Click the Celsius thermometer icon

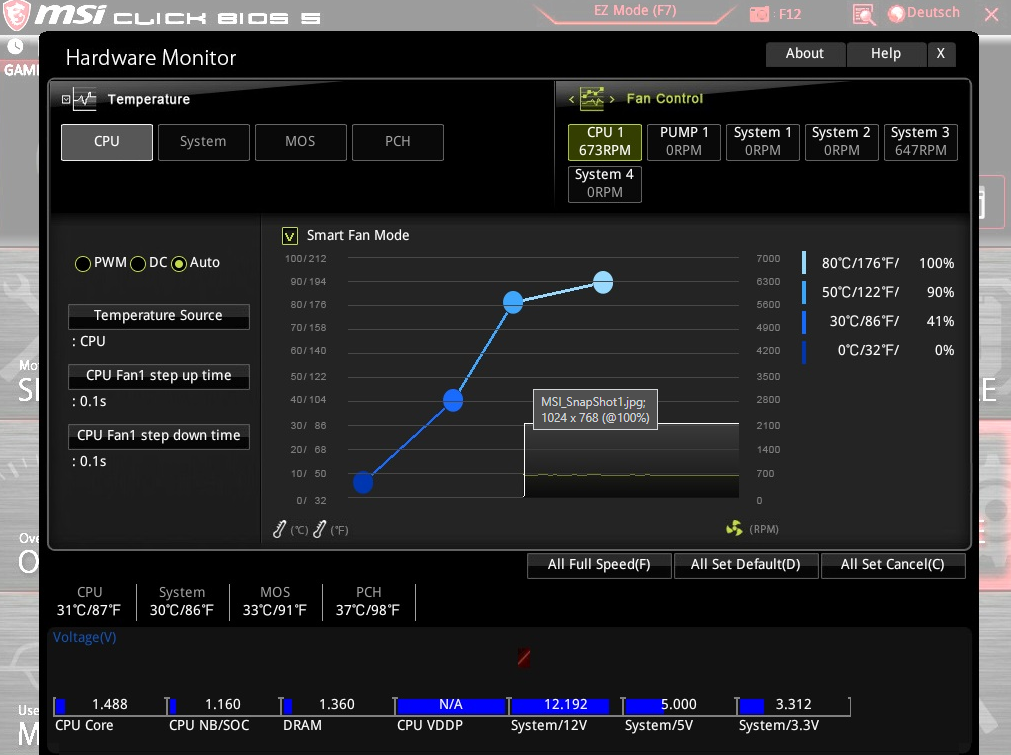click(279, 529)
